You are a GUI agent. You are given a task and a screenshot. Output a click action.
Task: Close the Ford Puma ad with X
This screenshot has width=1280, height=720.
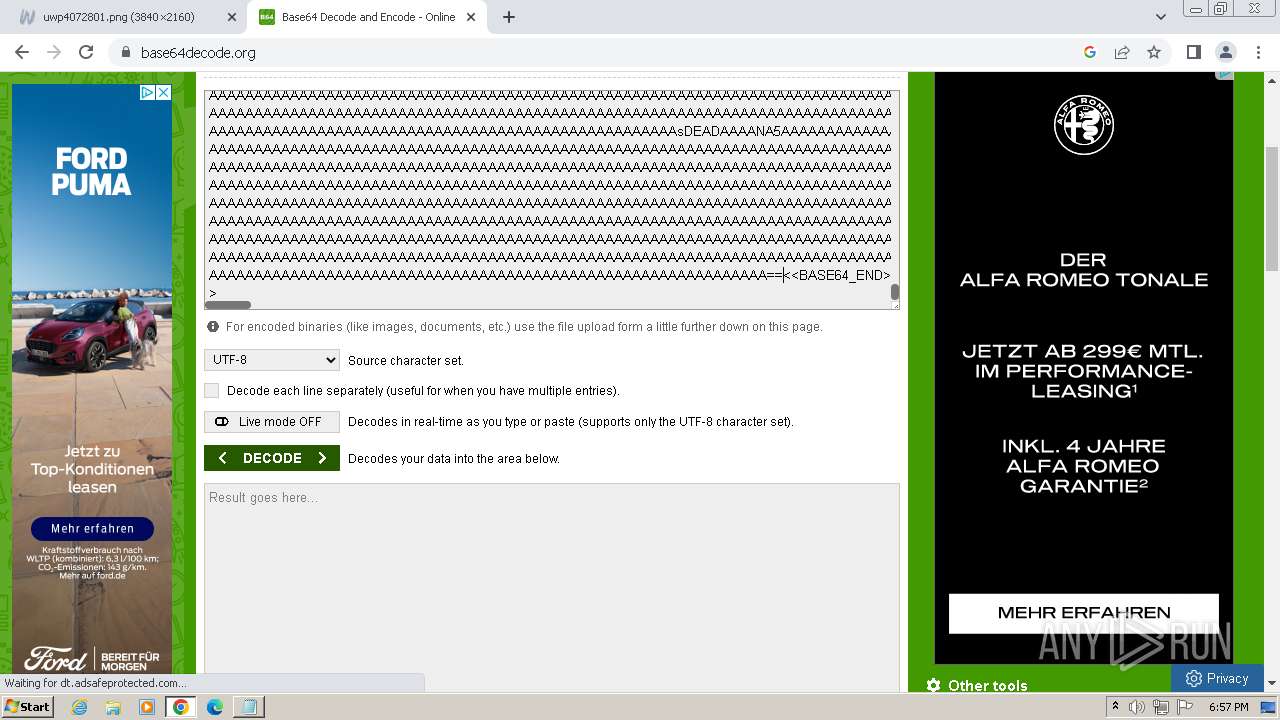pos(164,92)
